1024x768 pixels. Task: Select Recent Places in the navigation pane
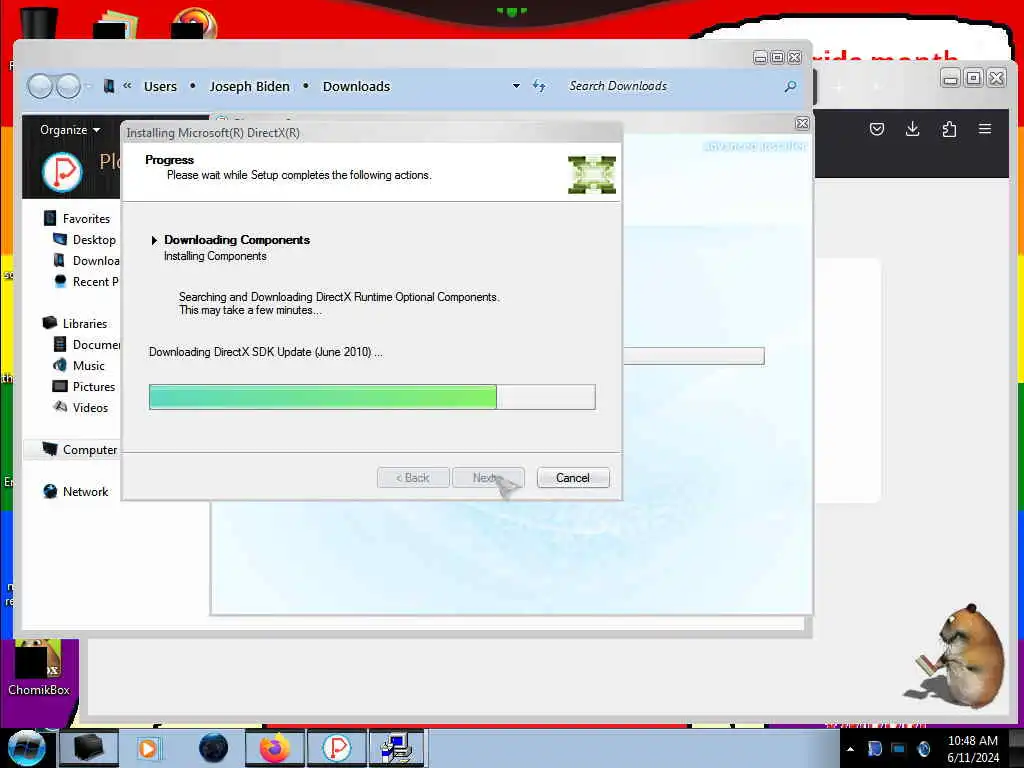pos(95,281)
